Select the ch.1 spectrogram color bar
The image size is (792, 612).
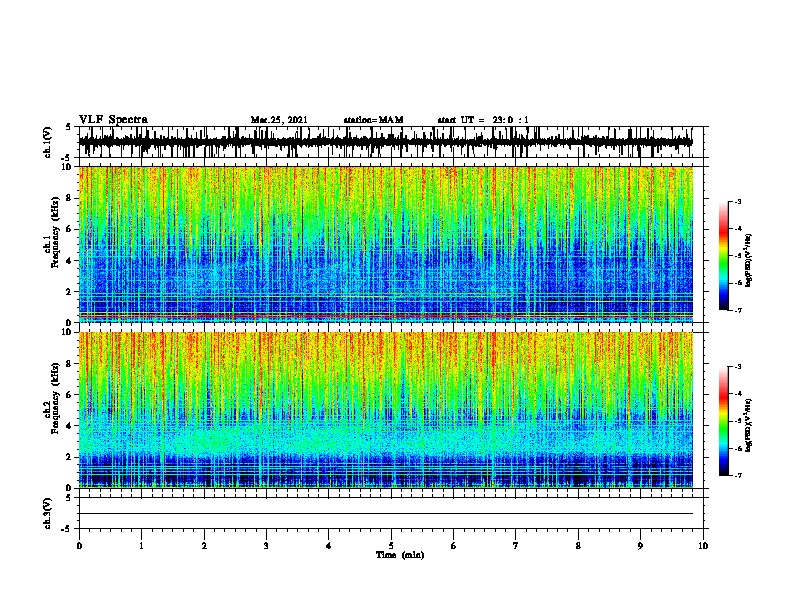pyautogui.click(x=723, y=256)
